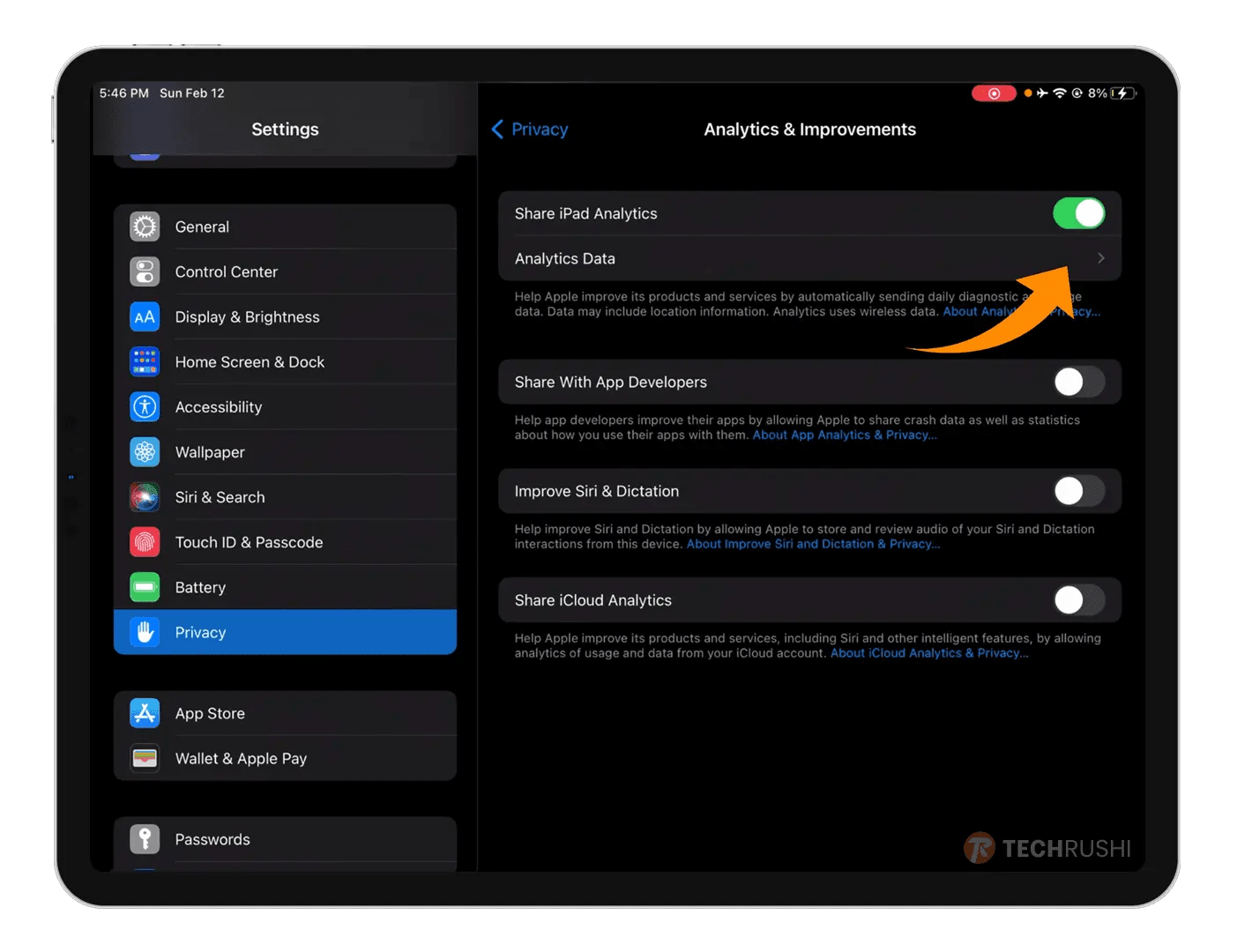Turn on Share iCloud Analytics
1237x952 pixels.
coord(1078,599)
